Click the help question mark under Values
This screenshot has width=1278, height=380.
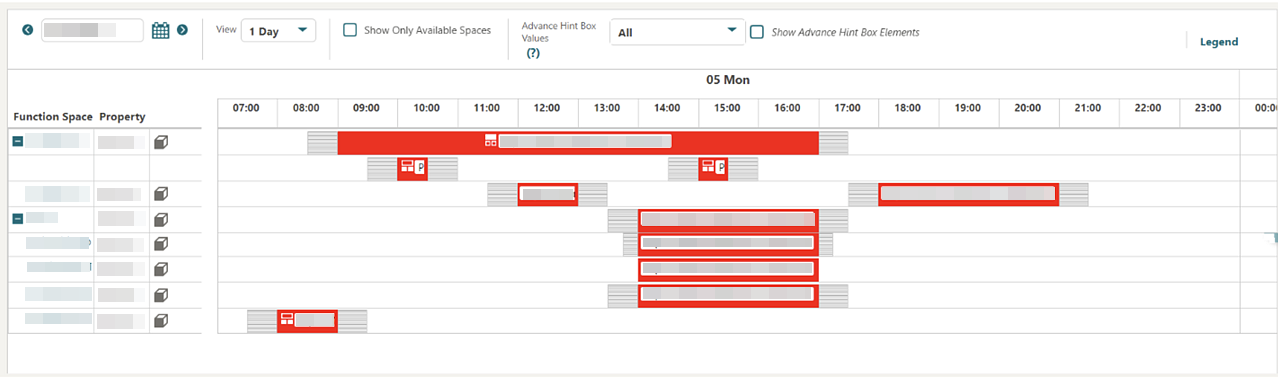[x=533, y=53]
